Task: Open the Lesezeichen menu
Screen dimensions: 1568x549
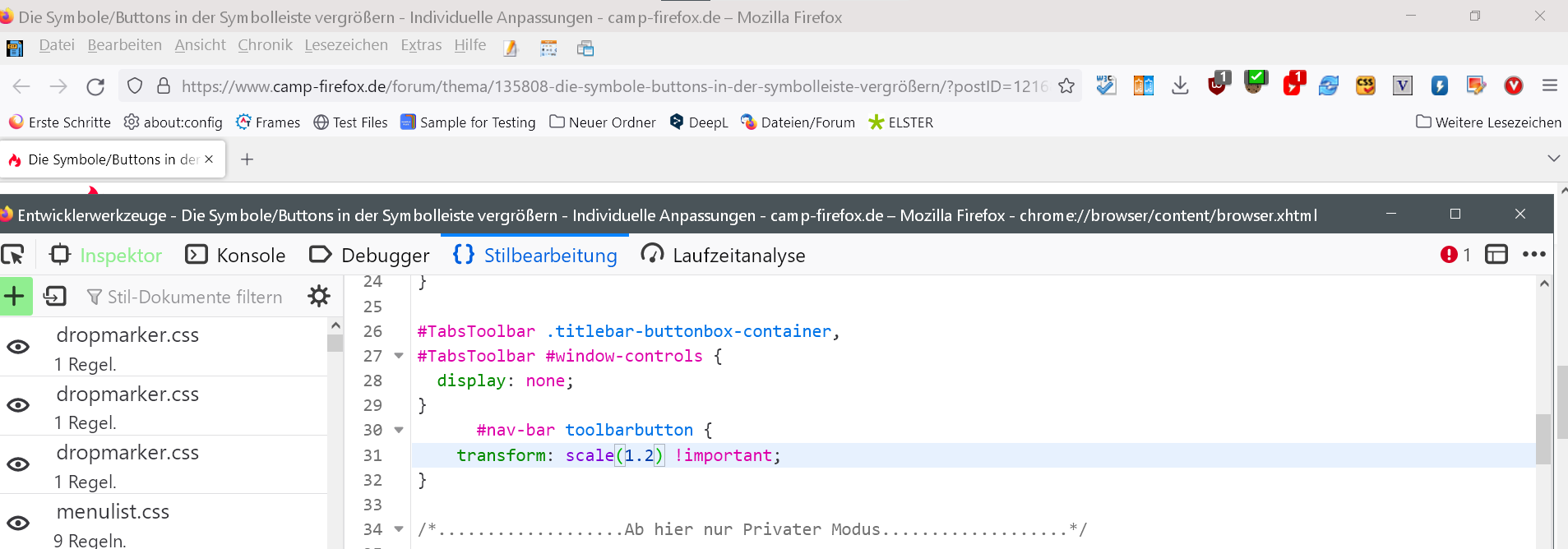Action: coord(346,45)
